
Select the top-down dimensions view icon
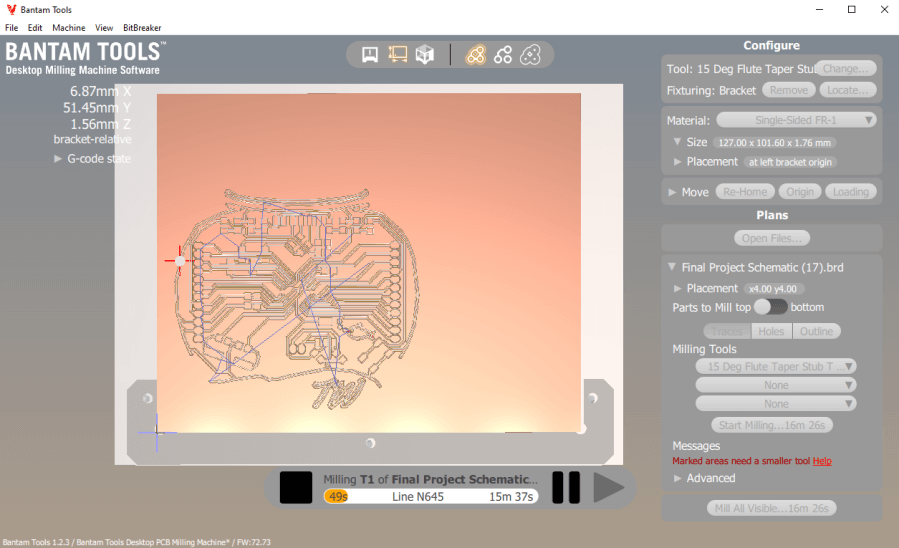click(398, 54)
